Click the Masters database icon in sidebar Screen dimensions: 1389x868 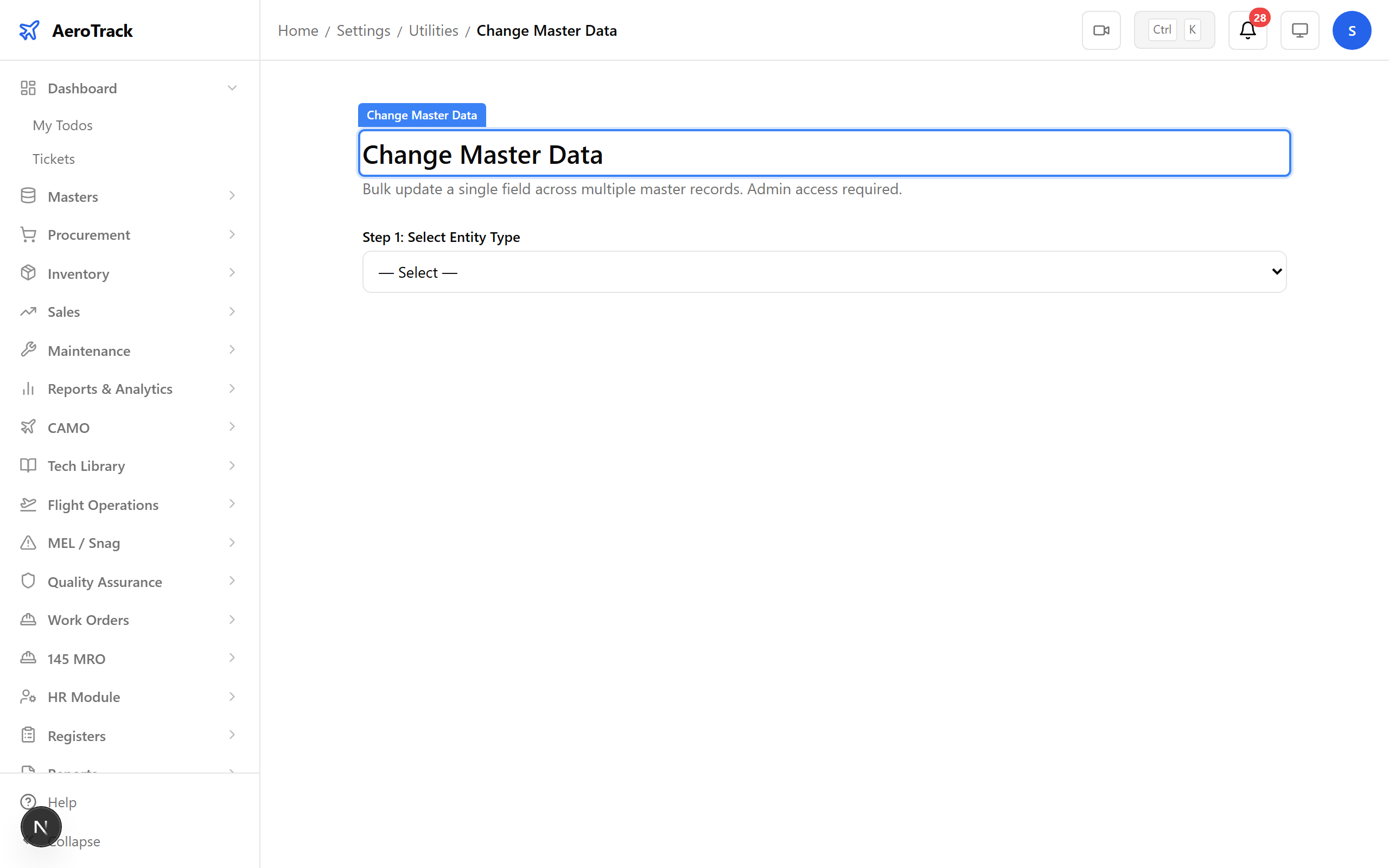(x=29, y=196)
